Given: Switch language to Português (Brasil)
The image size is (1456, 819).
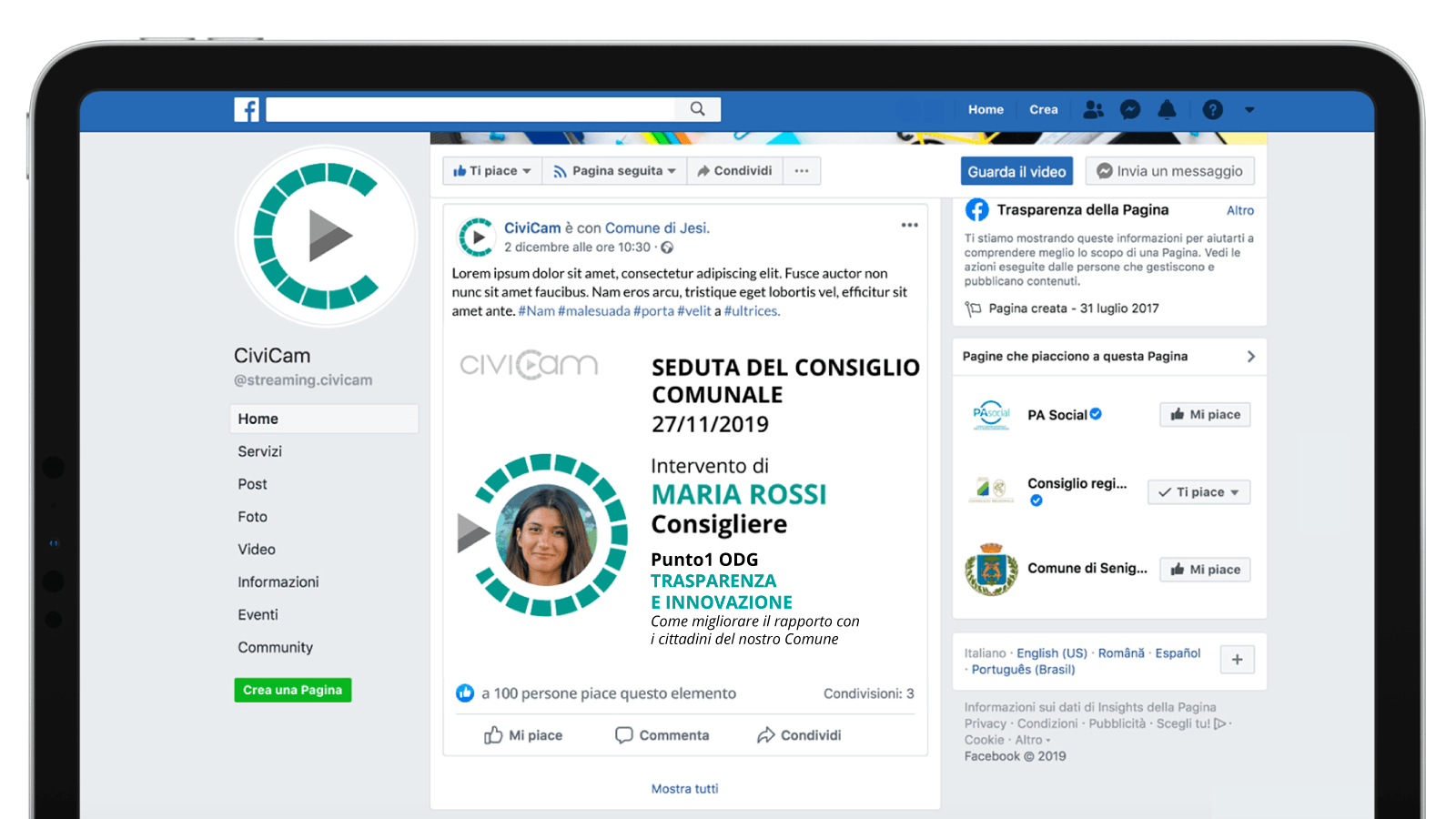Looking at the screenshot, I should click(1023, 670).
